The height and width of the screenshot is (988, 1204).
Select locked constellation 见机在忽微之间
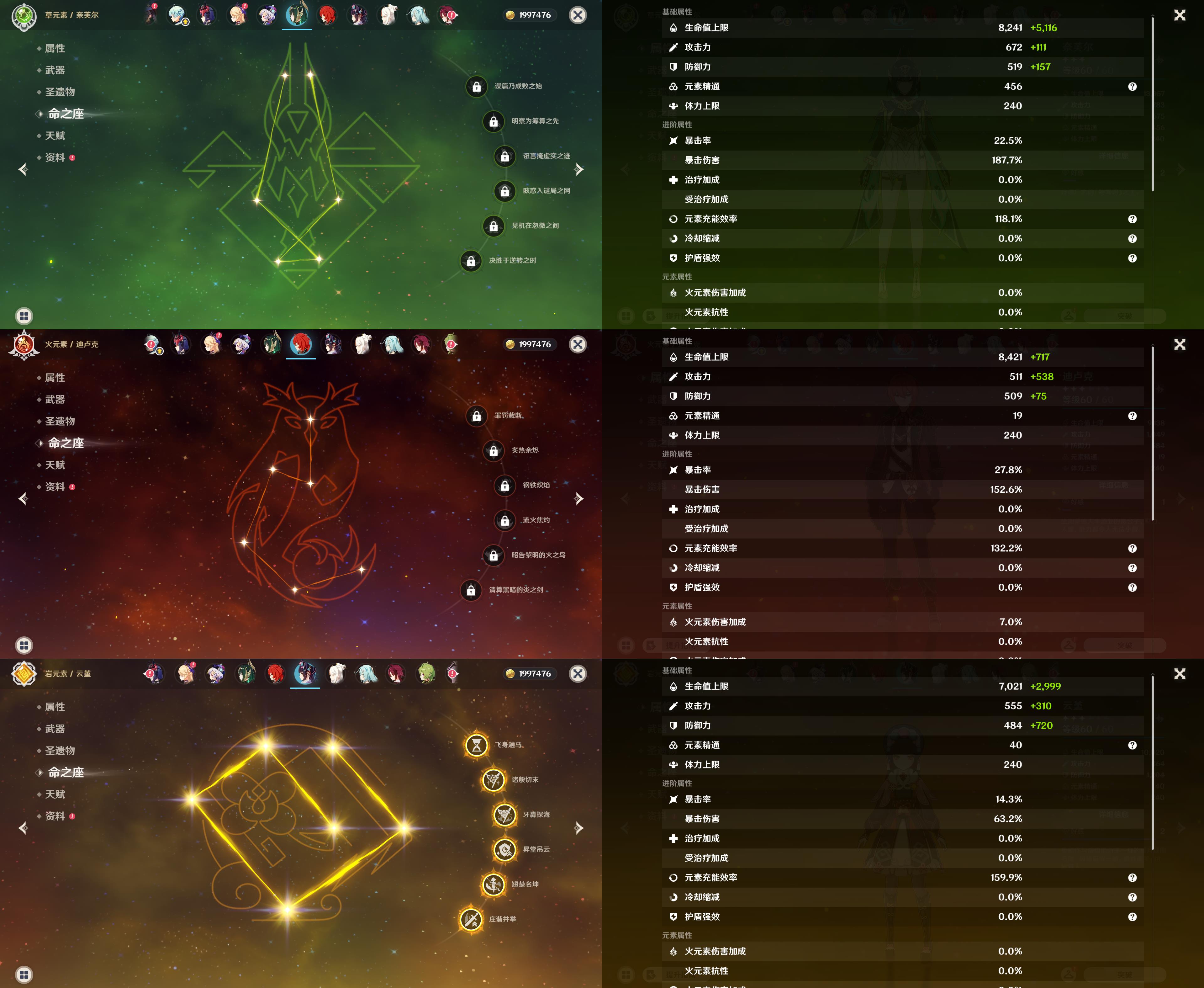coord(494,226)
